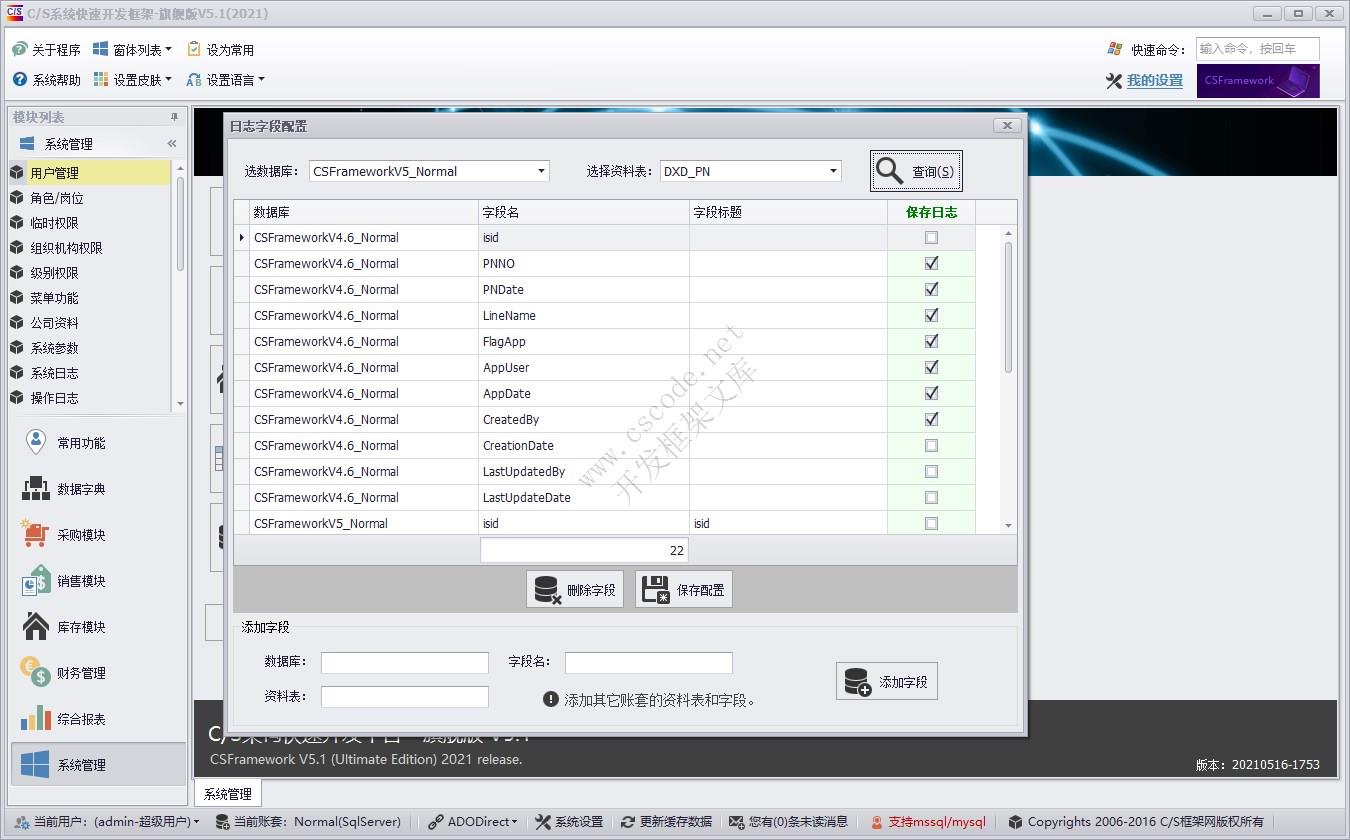Open the Comprehensive reports (综合报表) chart icon

coord(36,719)
